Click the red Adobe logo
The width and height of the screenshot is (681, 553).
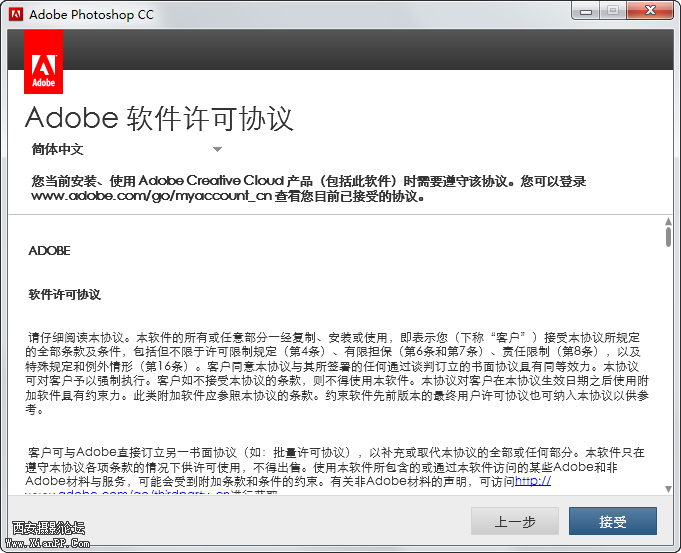[x=43, y=61]
